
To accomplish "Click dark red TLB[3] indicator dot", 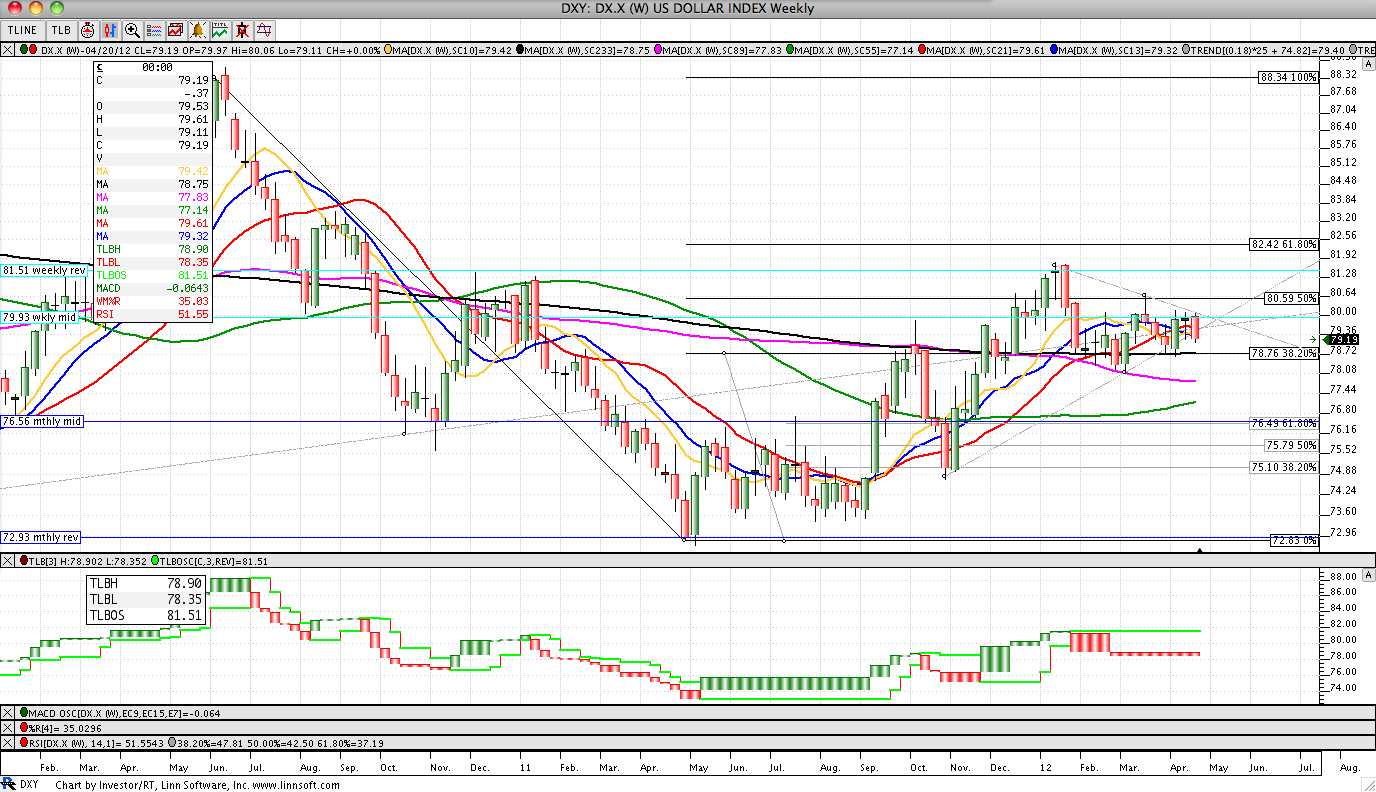I will 23,561.
